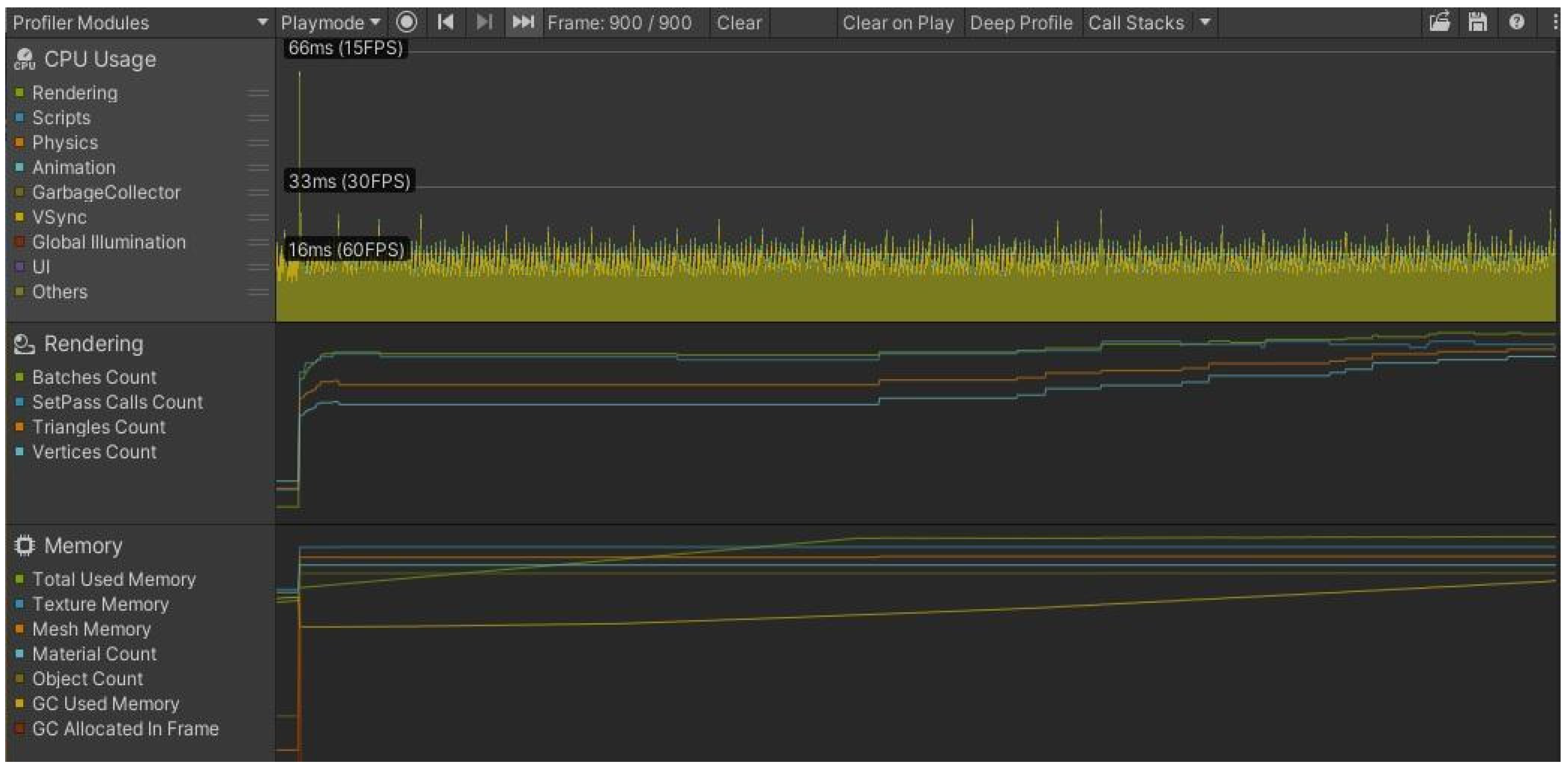Open the profiler window options menu
1568x770 pixels.
point(1556,23)
